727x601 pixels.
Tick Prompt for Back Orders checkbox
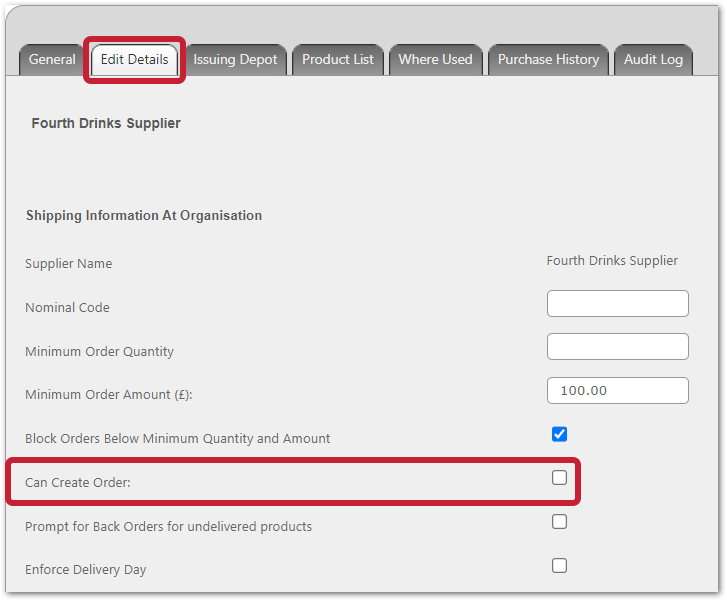(x=560, y=522)
